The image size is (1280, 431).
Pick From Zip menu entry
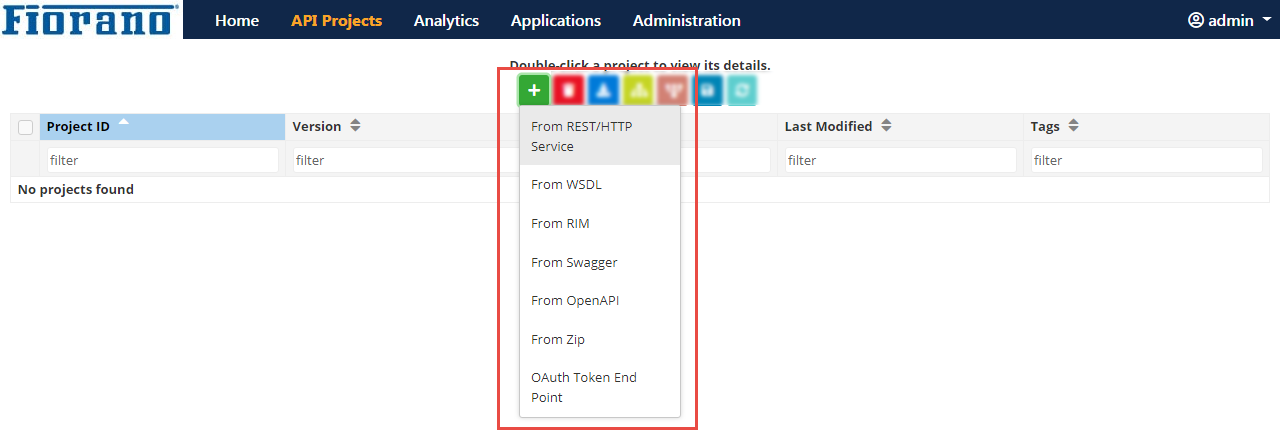point(600,340)
